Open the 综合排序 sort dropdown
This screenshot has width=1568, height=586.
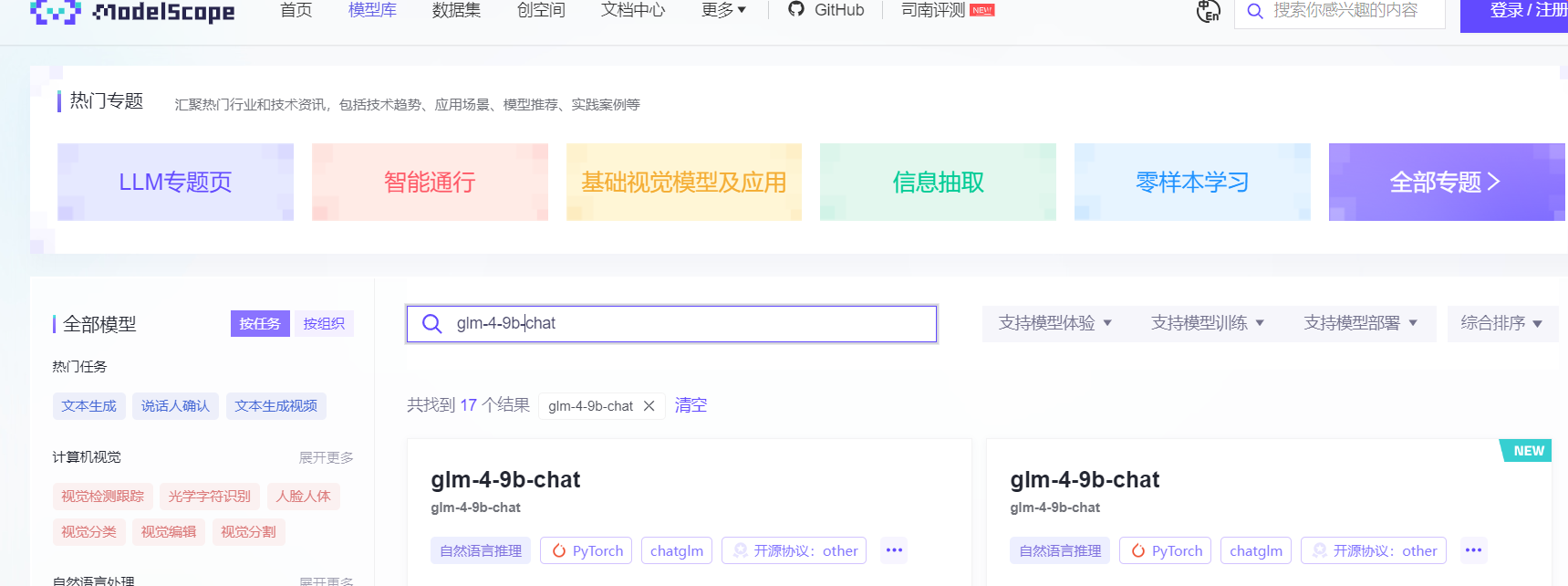click(x=1502, y=323)
